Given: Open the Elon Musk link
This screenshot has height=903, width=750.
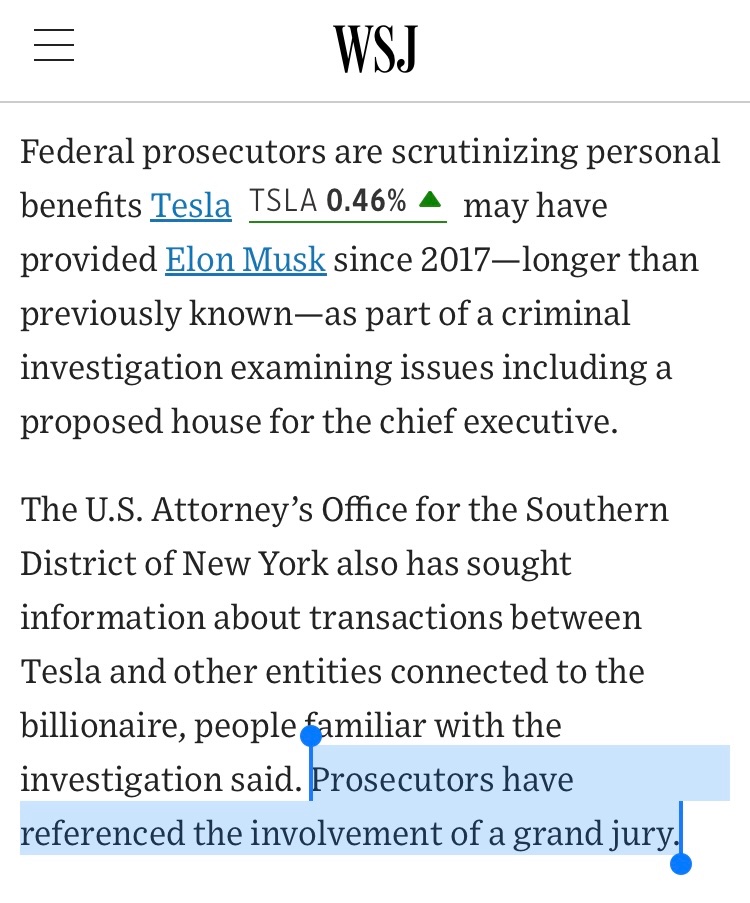Looking at the screenshot, I should [245, 260].
